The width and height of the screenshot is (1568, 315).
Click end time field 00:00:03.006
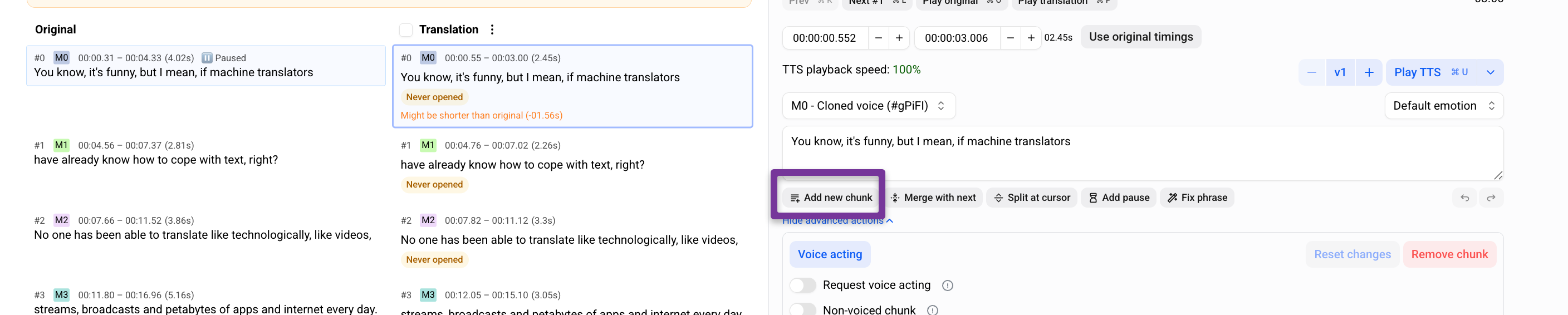click(957, 38)
